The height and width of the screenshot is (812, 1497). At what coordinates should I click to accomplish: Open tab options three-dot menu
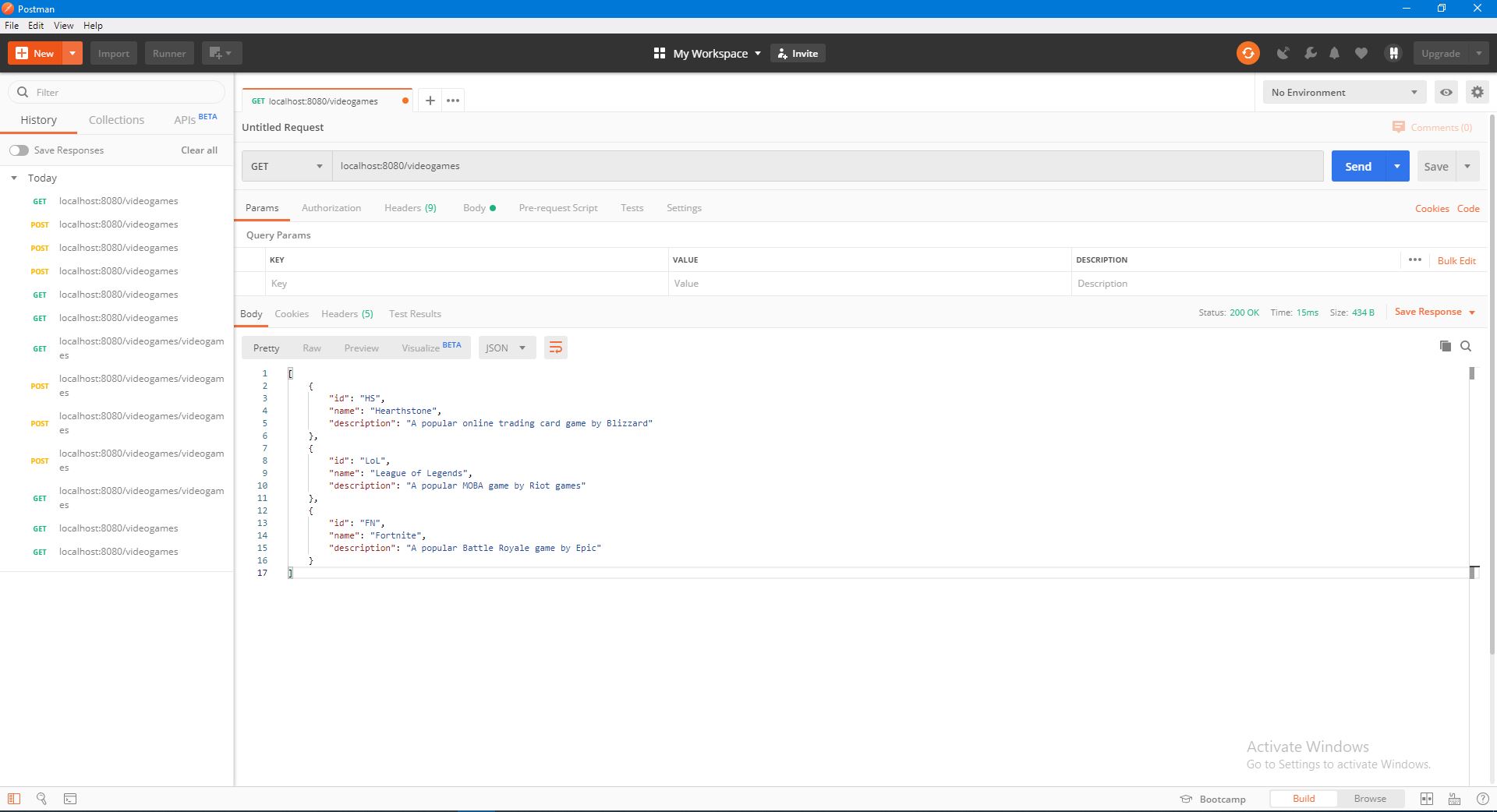click(x=453, y=101)
